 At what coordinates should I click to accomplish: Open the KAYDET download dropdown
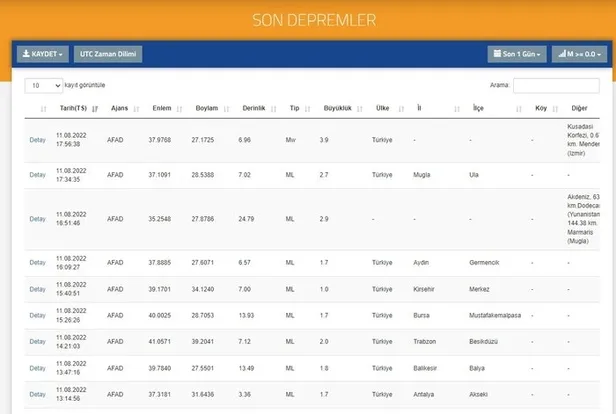point(43,54)
